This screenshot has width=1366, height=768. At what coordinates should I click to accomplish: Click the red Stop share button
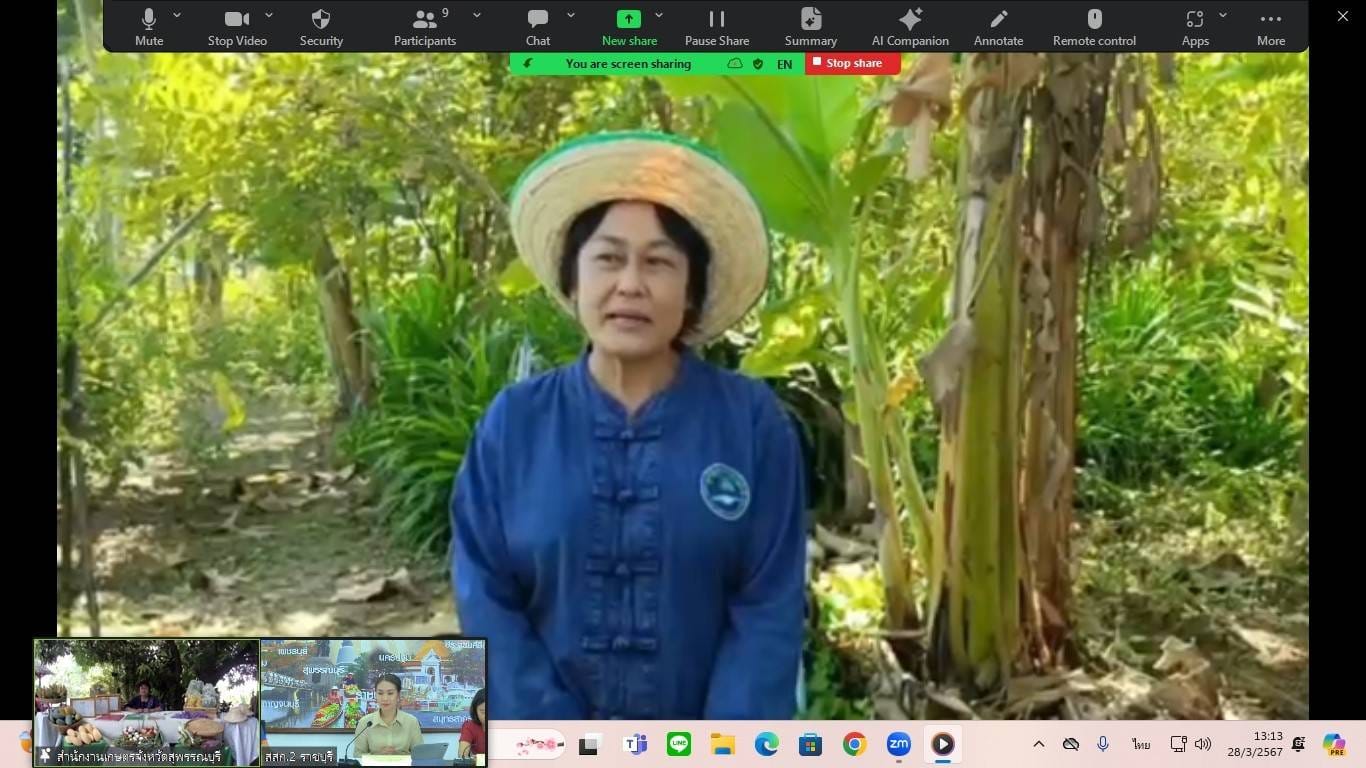853,63
